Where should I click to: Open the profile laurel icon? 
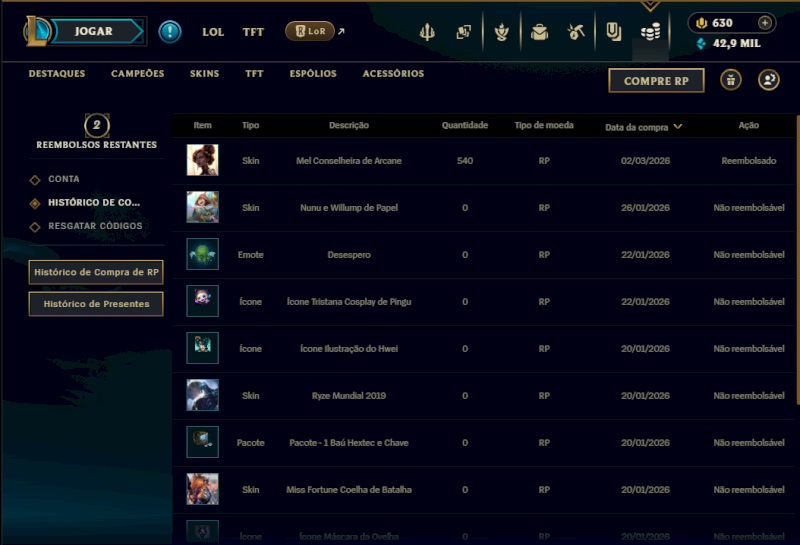pyautogui.click(x=502, y=32)
